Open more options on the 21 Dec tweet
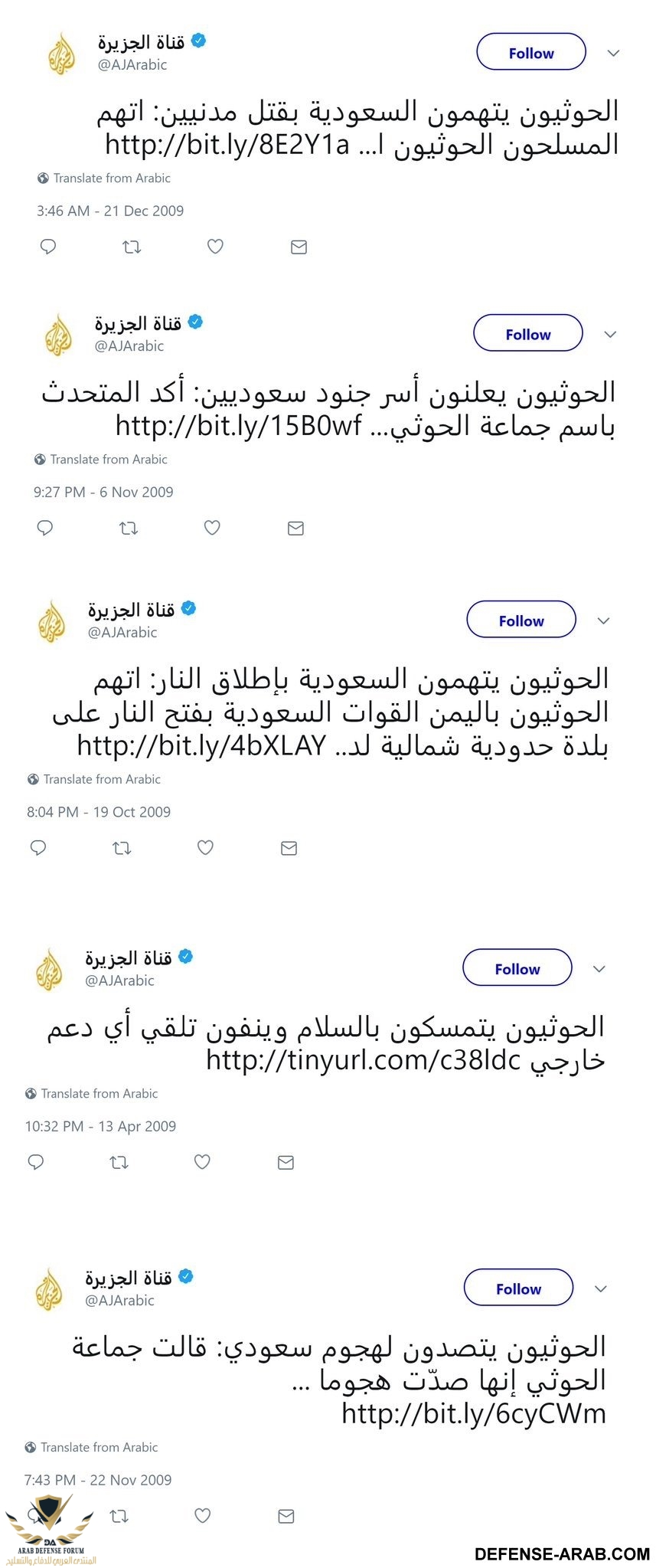 coord(613,53)
